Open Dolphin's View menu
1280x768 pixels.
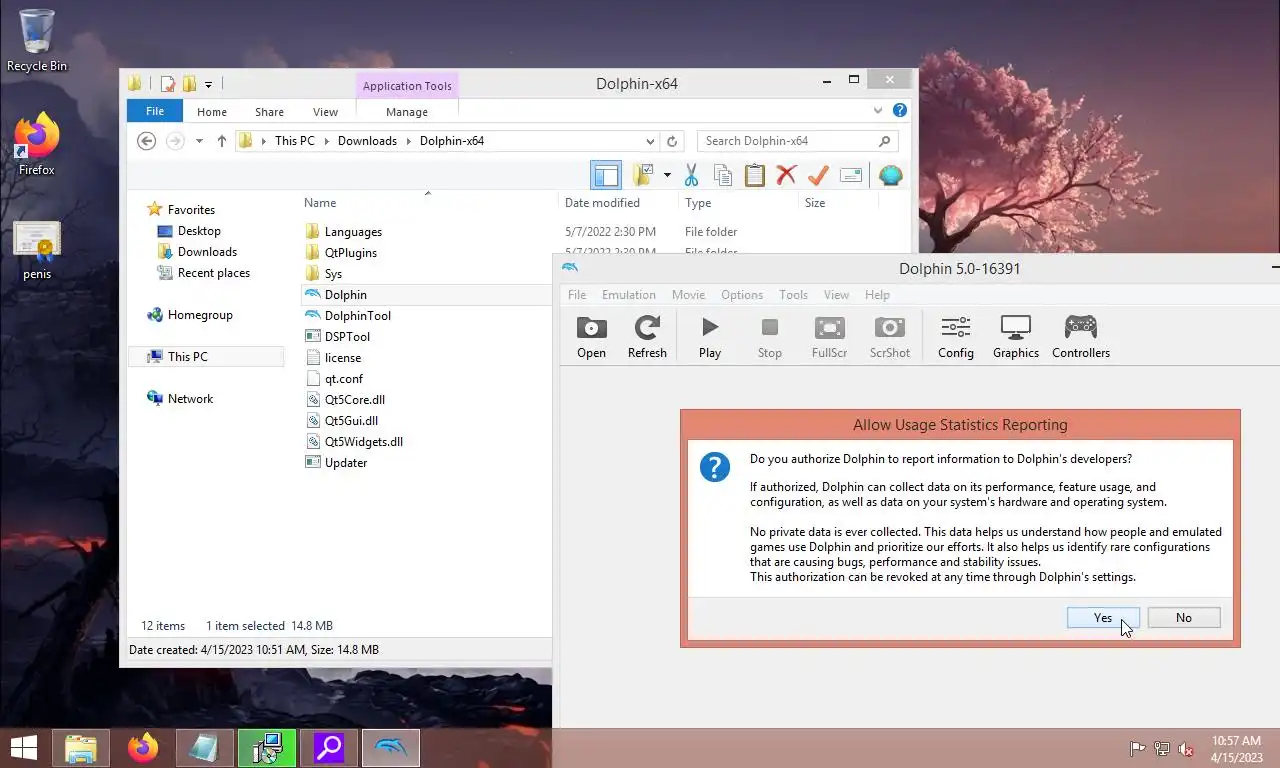click(x=836, y=295)
